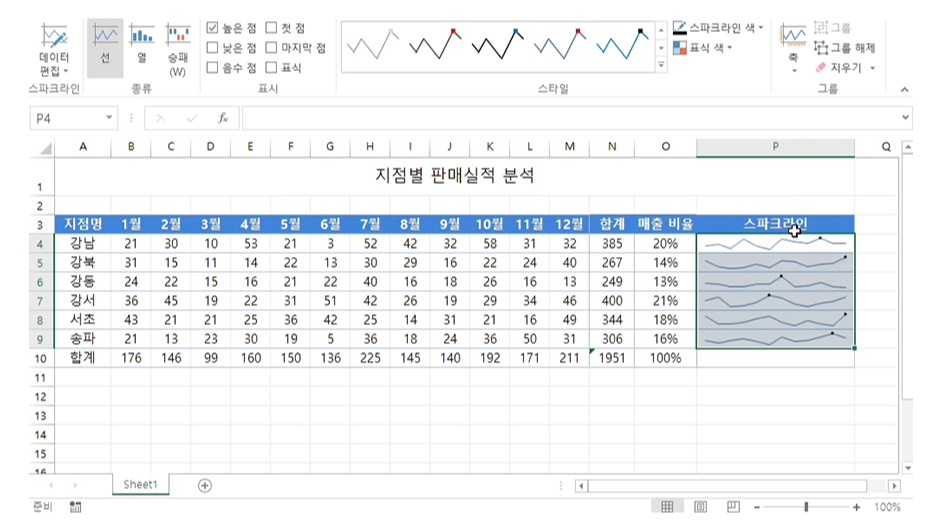
Task: Click the zoom in plus button
Action: (x=856, y=507)
